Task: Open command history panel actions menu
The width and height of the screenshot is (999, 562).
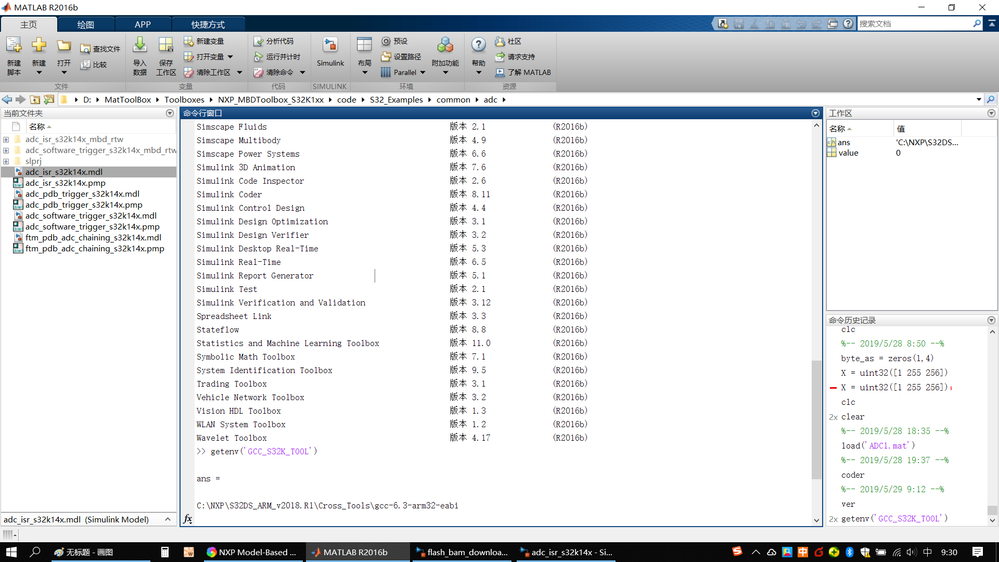Action: tap(991, 321)
